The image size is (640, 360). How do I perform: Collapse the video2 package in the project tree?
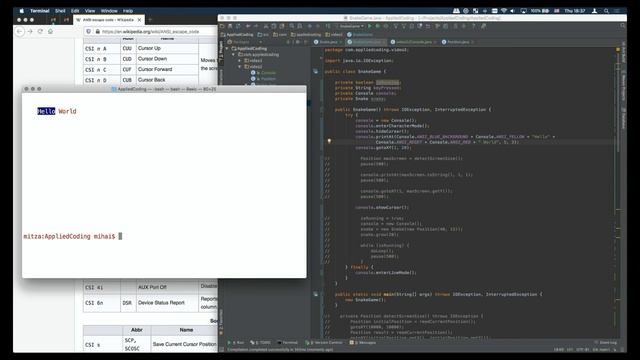(240, 67)
